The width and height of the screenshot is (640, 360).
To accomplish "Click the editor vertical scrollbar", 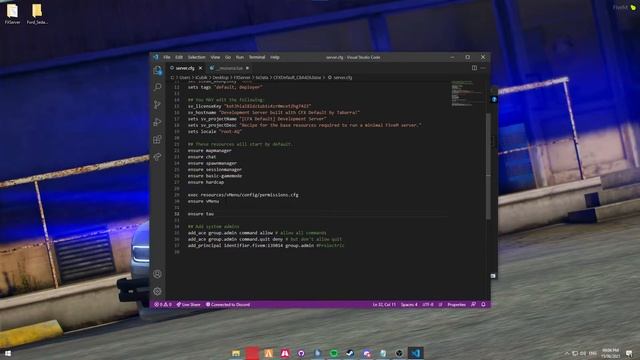I will 488,167.
